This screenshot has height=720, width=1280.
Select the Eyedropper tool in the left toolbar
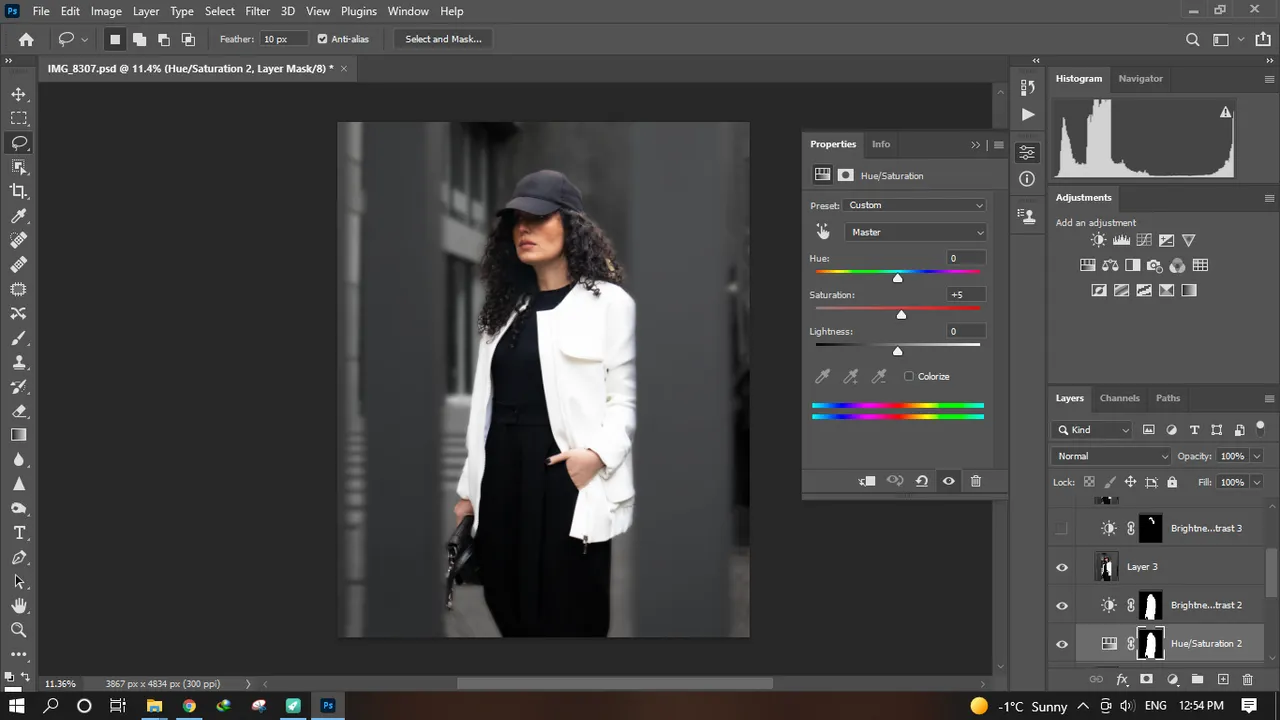tap(19, 216)
